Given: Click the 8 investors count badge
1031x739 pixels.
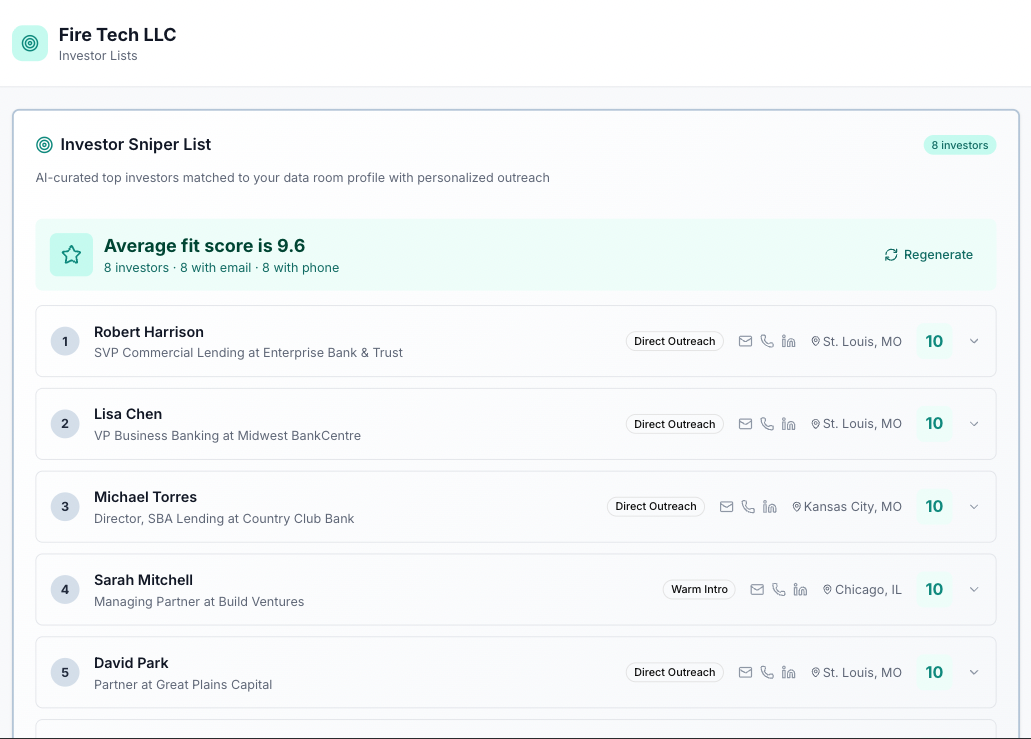Looking at the screenshot, I should (959, 145).
